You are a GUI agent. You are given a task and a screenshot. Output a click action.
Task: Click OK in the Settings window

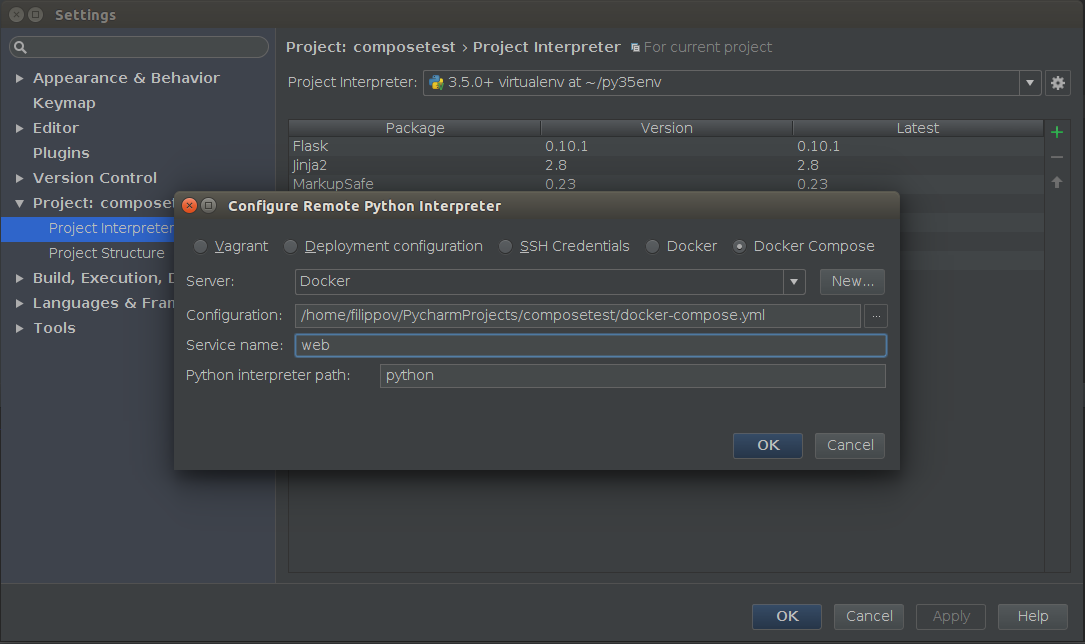pos(787,616)
